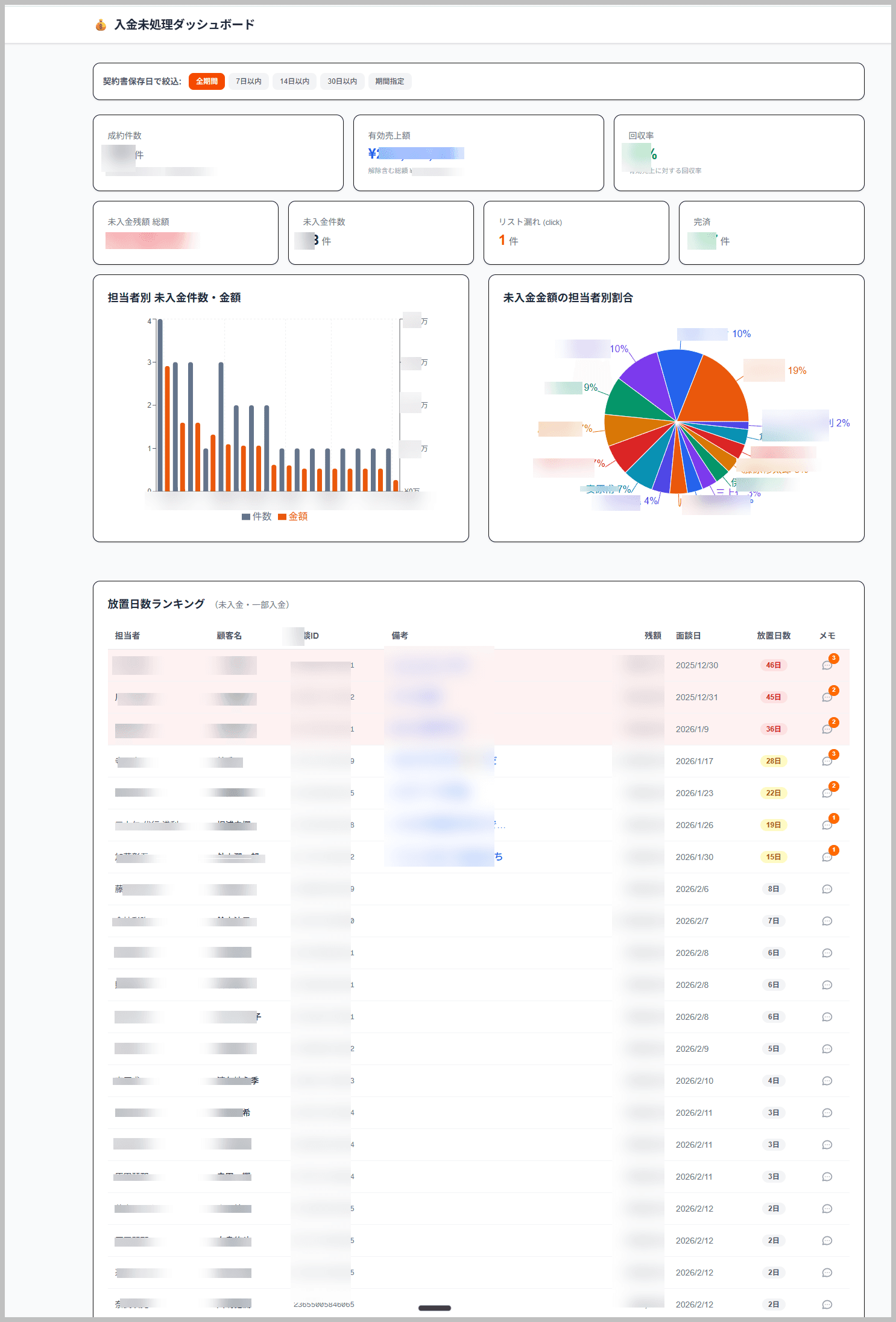Screen dimensions: 896x1322
Task: Select the 全期間 period filter
Action: [206, 81]
